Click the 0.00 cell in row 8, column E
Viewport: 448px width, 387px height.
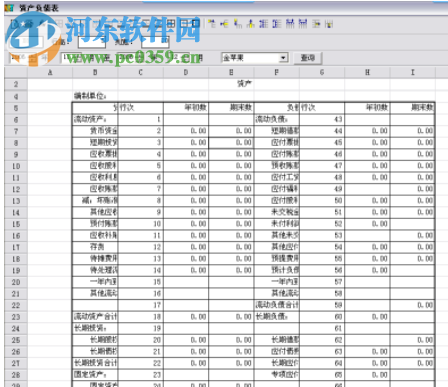point(231,143)
